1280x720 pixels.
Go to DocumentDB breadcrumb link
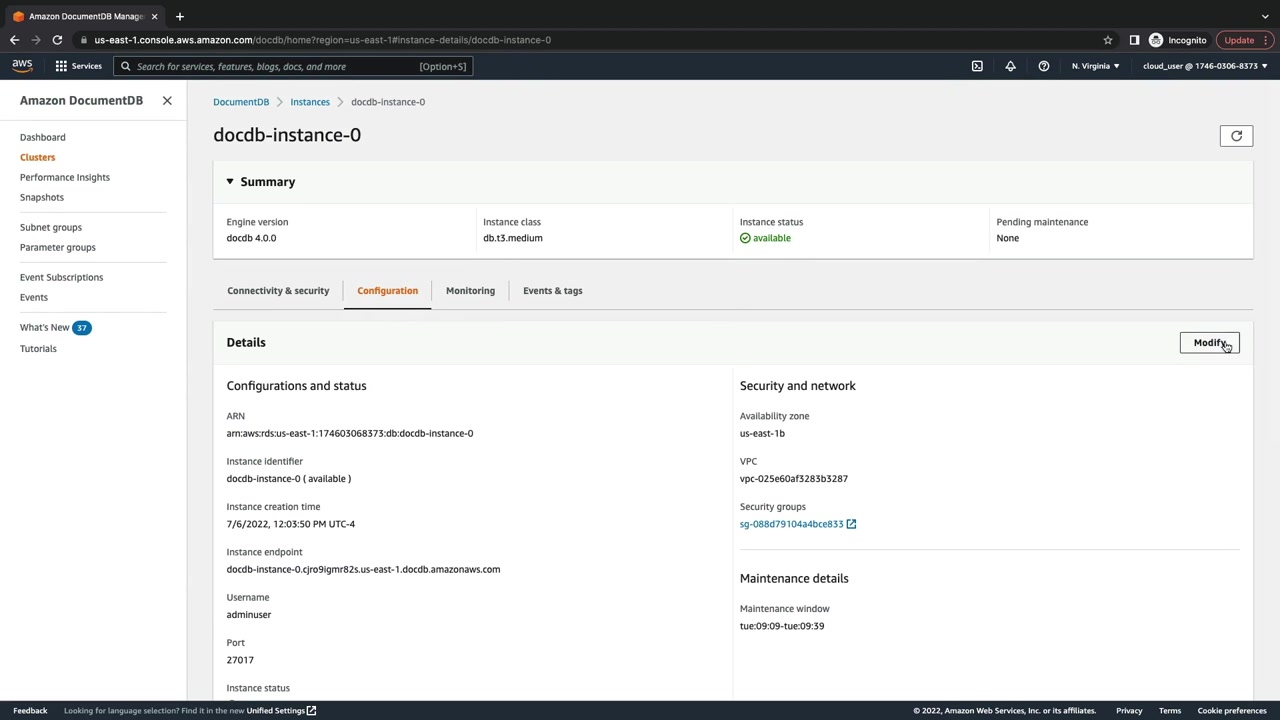click(241, 102)
